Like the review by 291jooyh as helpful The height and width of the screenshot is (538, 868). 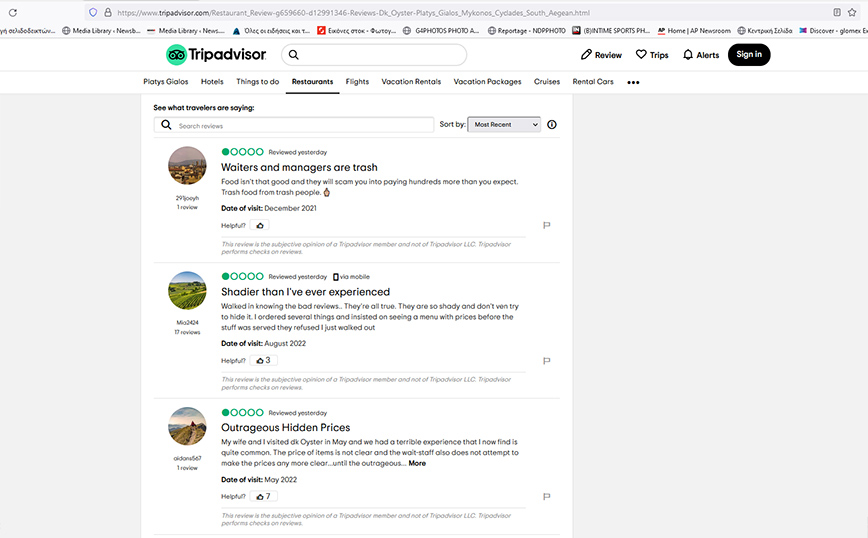coord(260,226)
